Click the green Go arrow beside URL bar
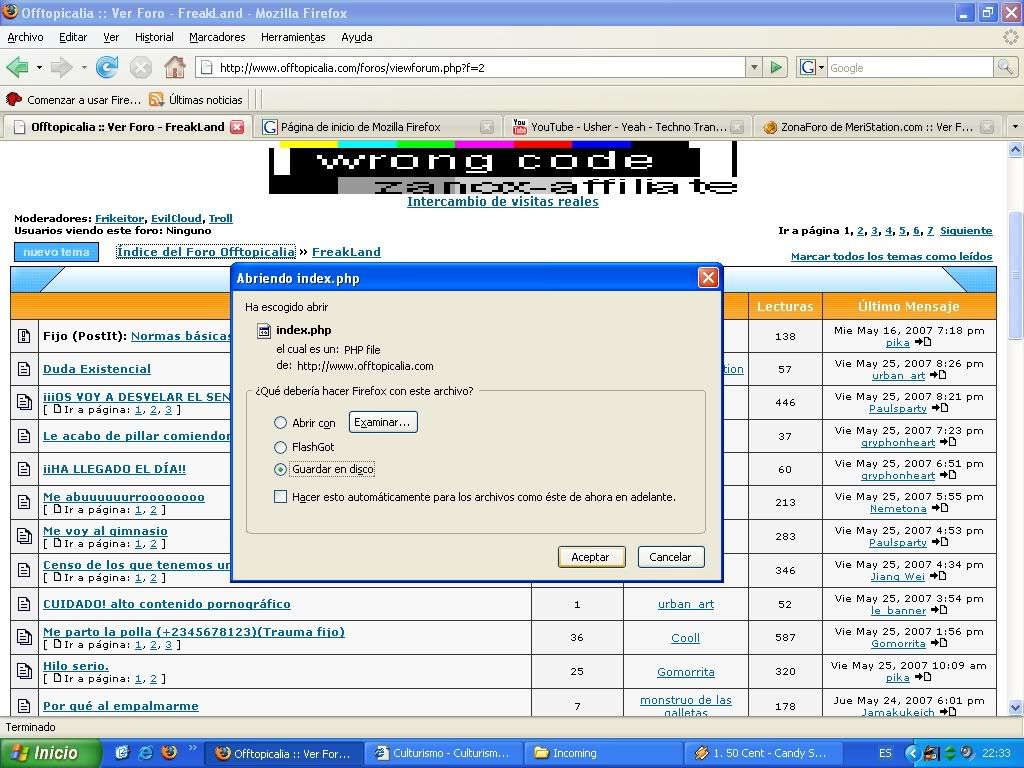Screen dimensions: 1024x768 776,68
